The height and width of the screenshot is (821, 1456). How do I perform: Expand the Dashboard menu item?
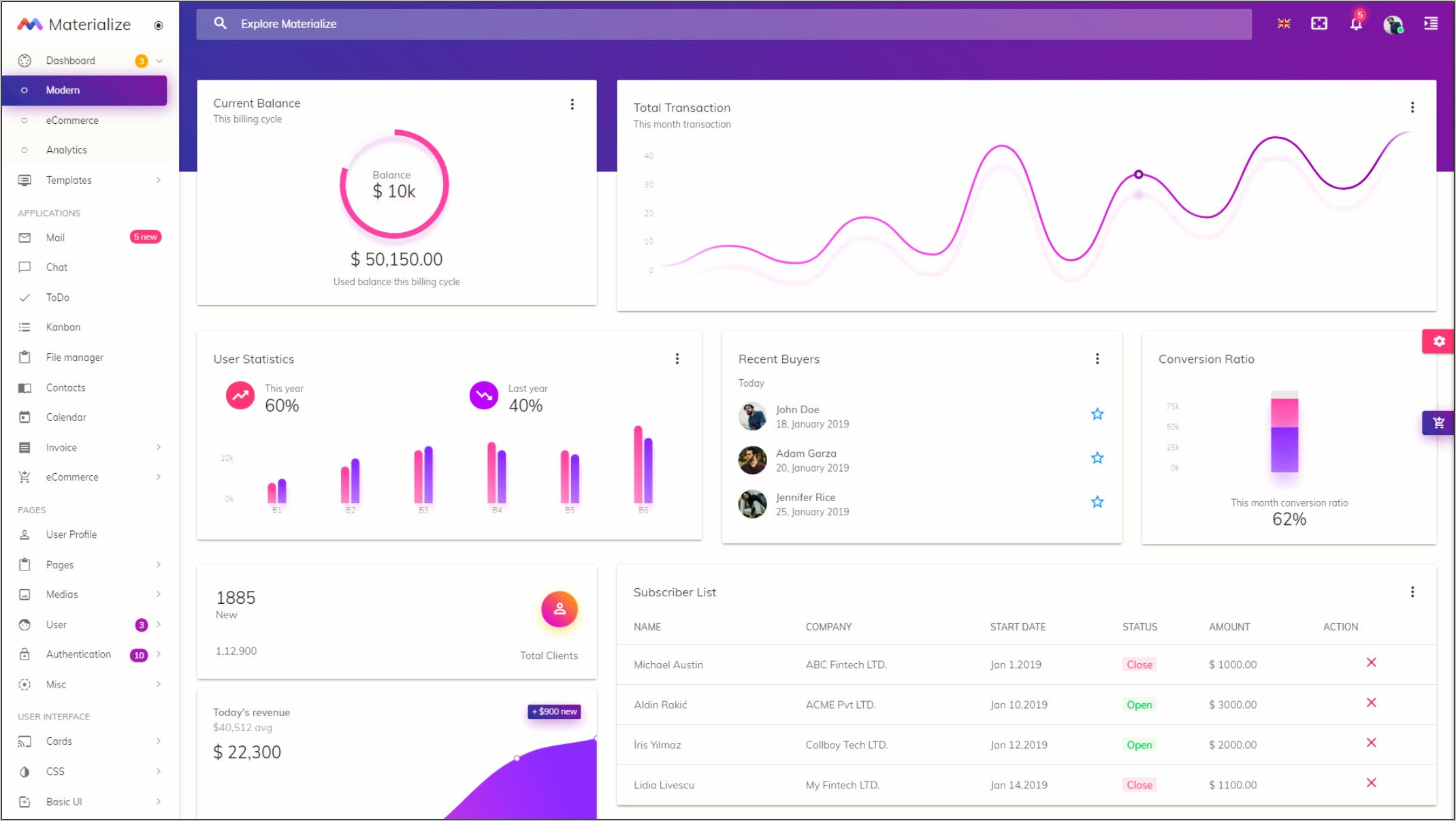(159, 61)
